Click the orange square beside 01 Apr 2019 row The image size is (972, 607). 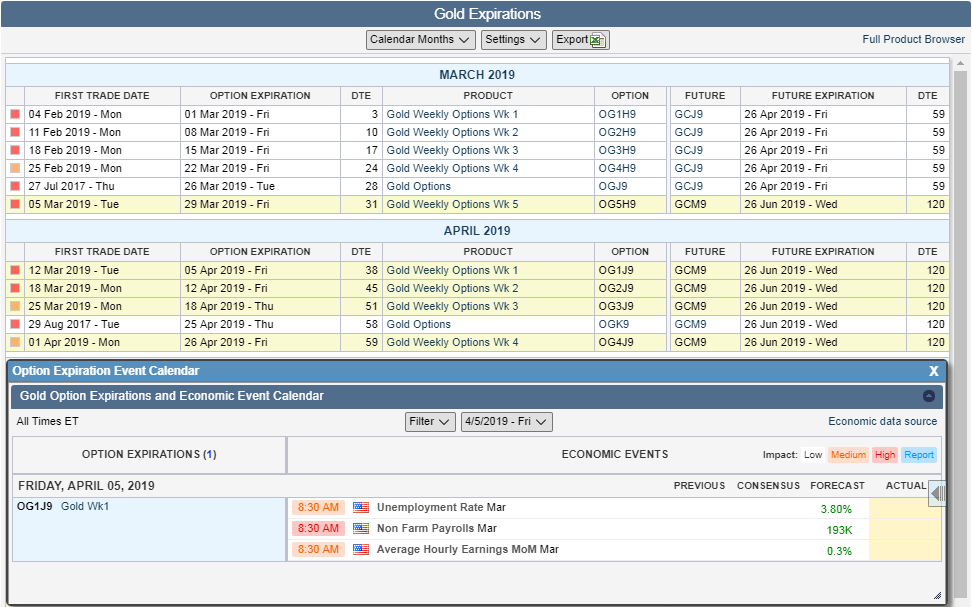[x=15, y=343]
